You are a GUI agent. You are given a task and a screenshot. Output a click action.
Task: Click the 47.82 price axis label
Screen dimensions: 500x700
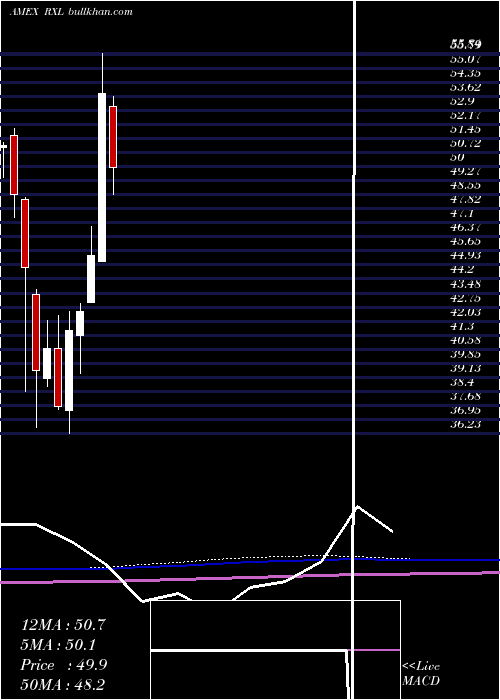coord(466,199)
